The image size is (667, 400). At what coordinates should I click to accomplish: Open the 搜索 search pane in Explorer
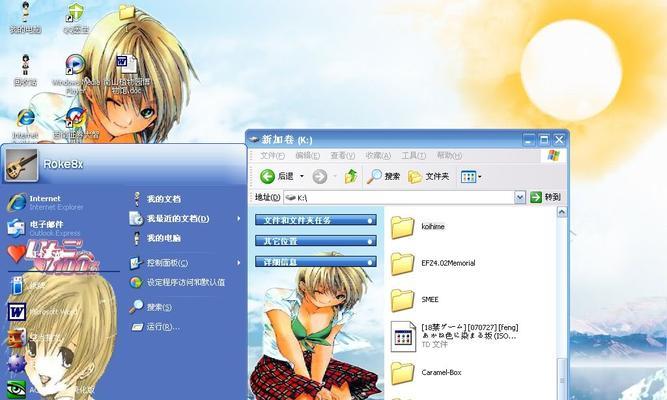383,176
